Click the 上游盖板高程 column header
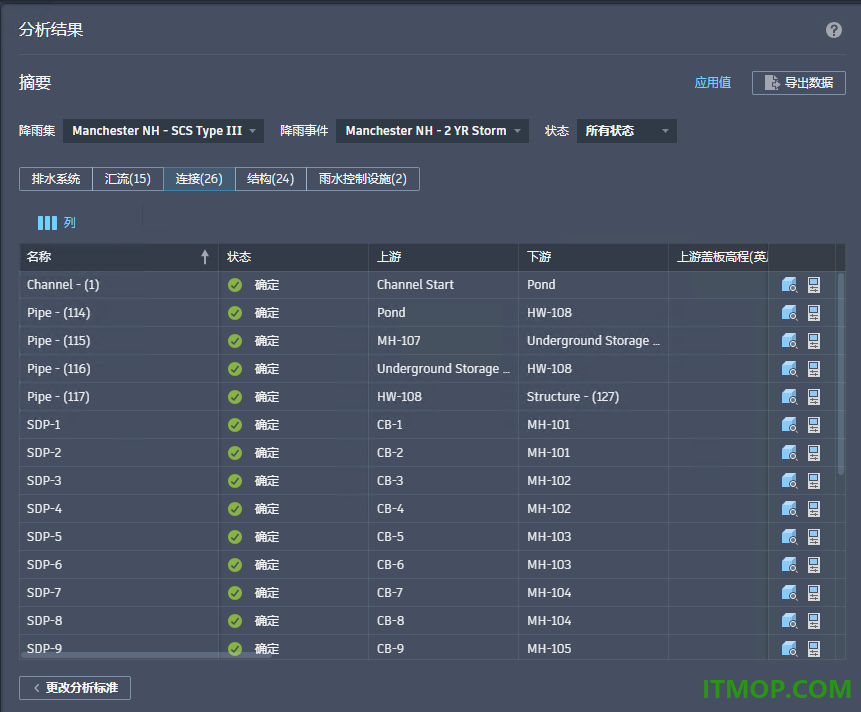This screenshot has width=861, height=712. (x=718, y=257)
